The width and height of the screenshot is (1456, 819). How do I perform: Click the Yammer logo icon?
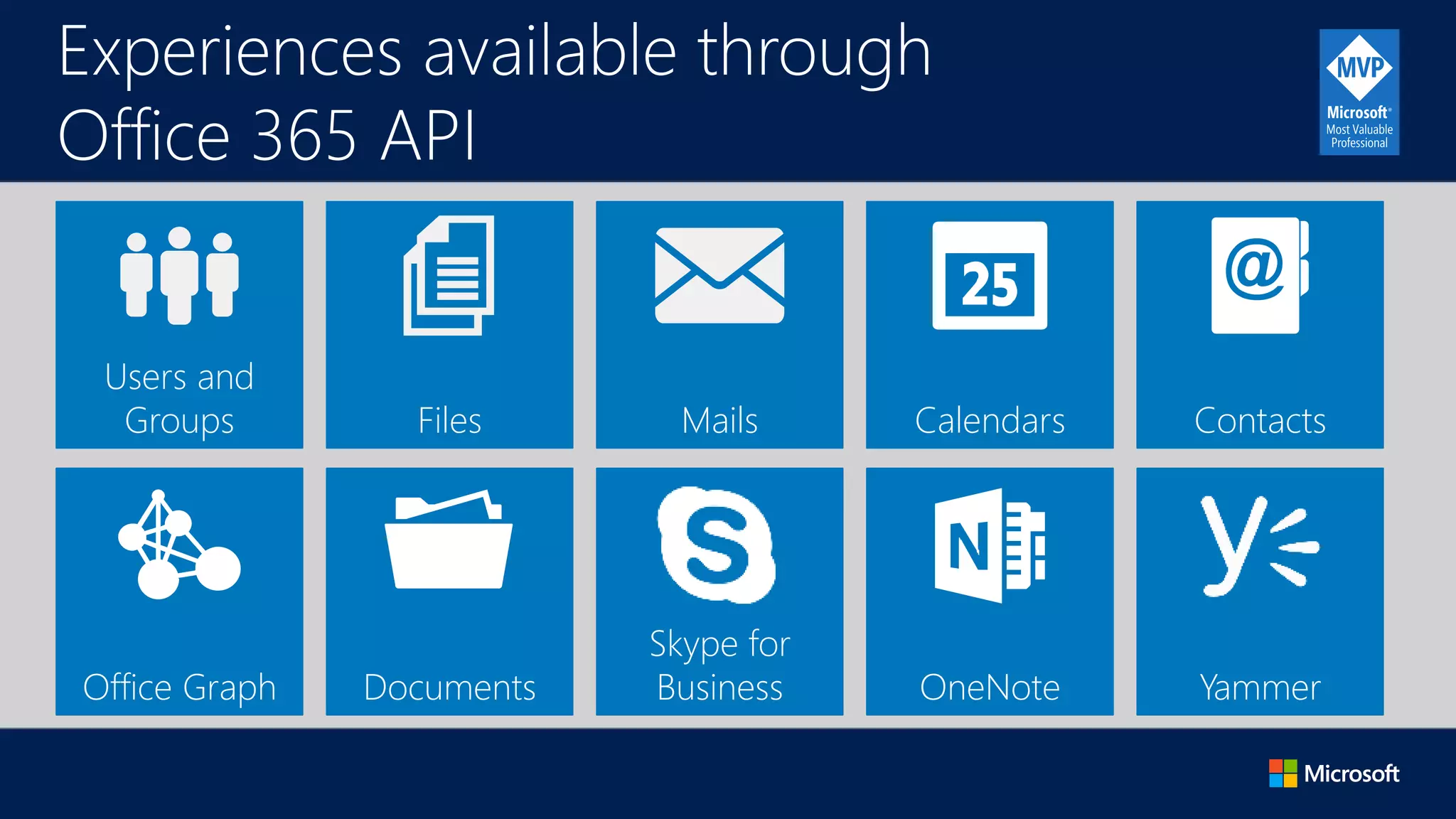click(1260, 546)
